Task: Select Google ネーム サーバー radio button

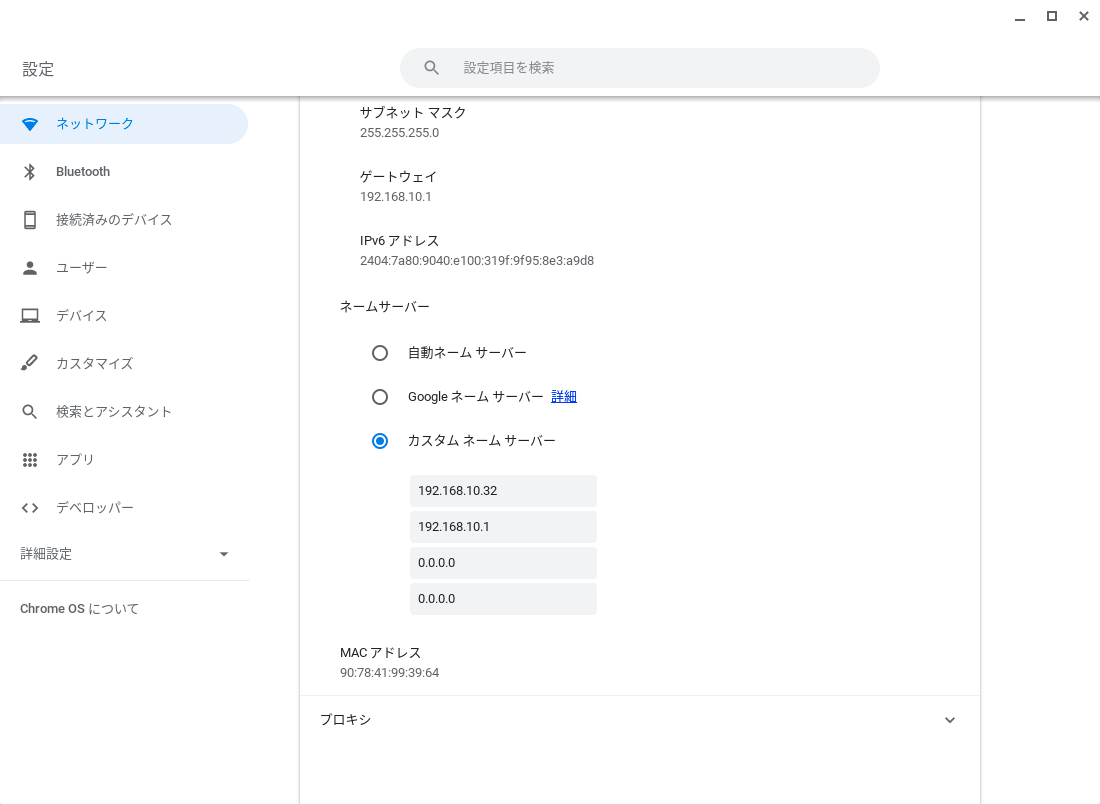Action: [x=380, y=397]
